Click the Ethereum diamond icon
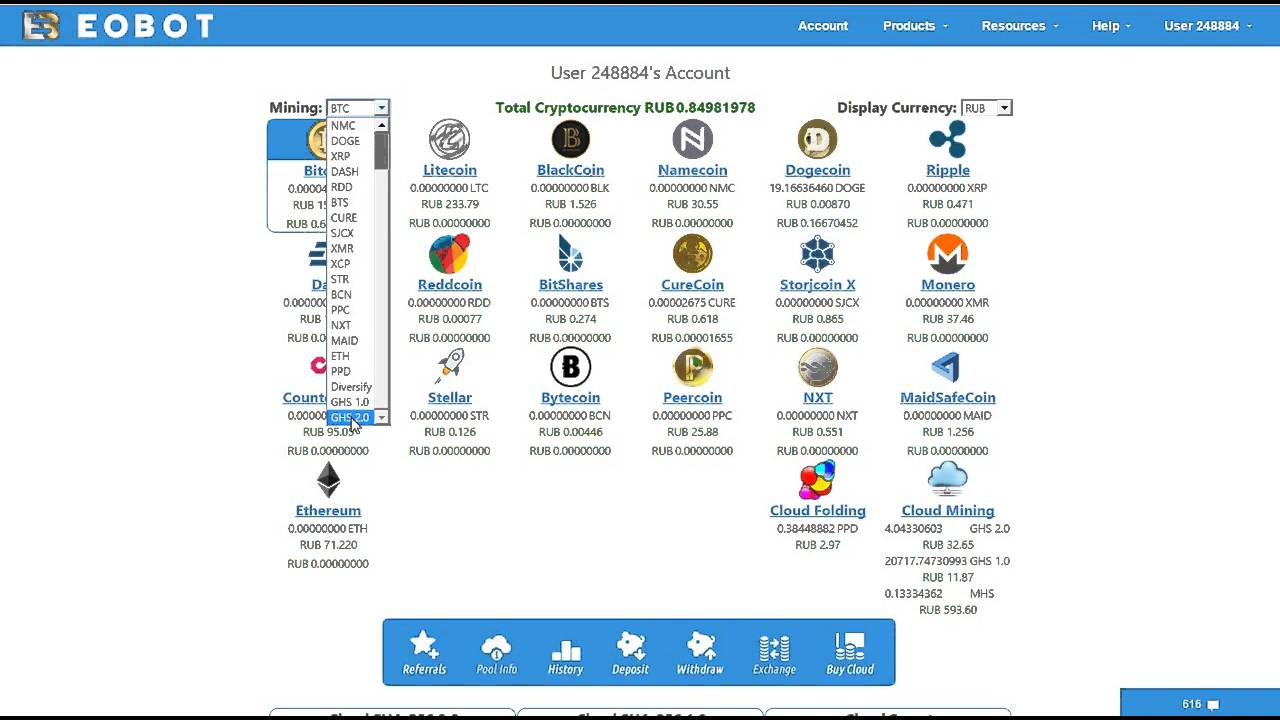This screenshot has width=1280, height=720. tap(328, 480)
